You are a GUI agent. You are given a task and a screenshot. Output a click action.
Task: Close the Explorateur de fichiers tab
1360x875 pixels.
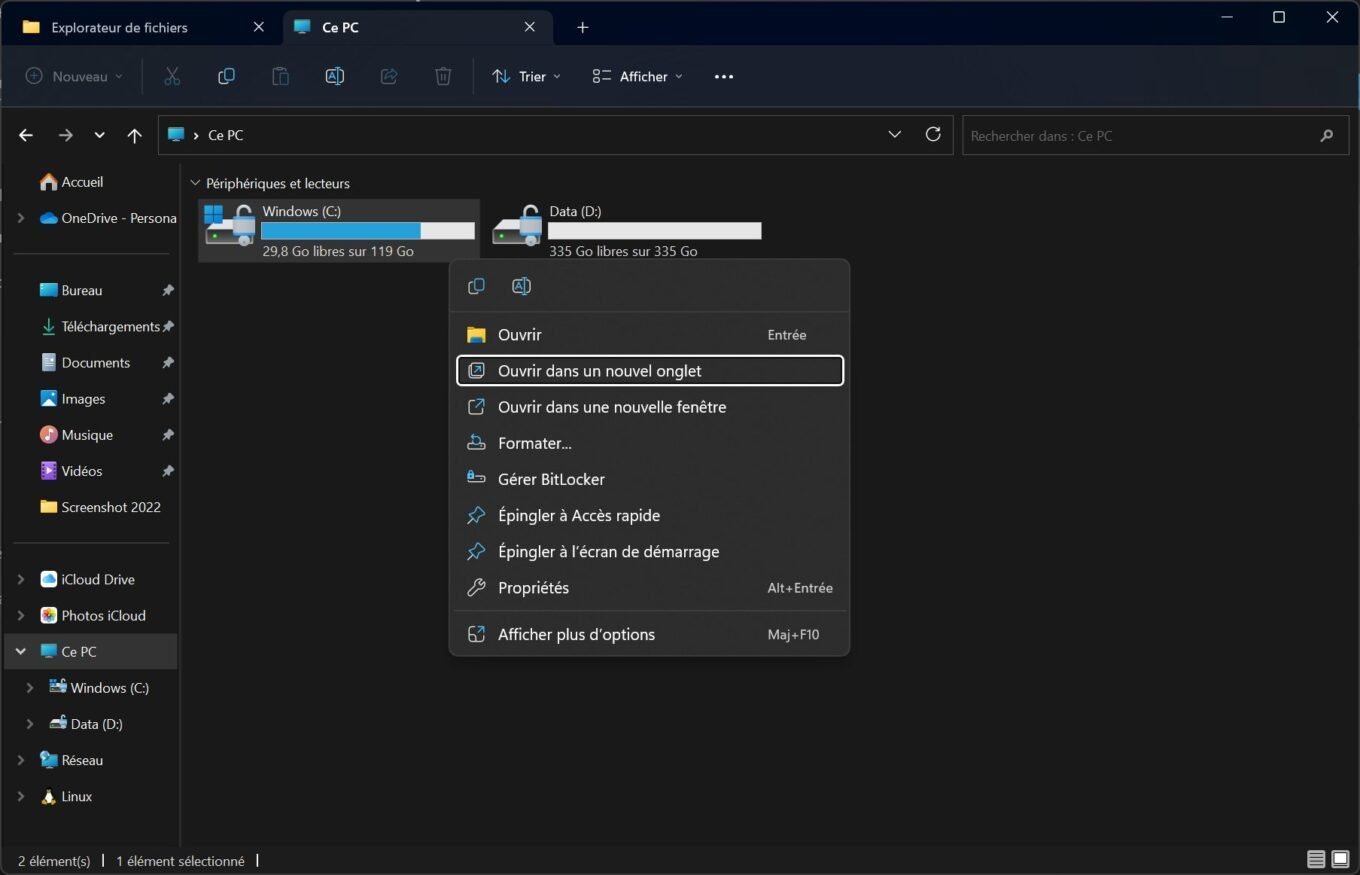[259, 27]
